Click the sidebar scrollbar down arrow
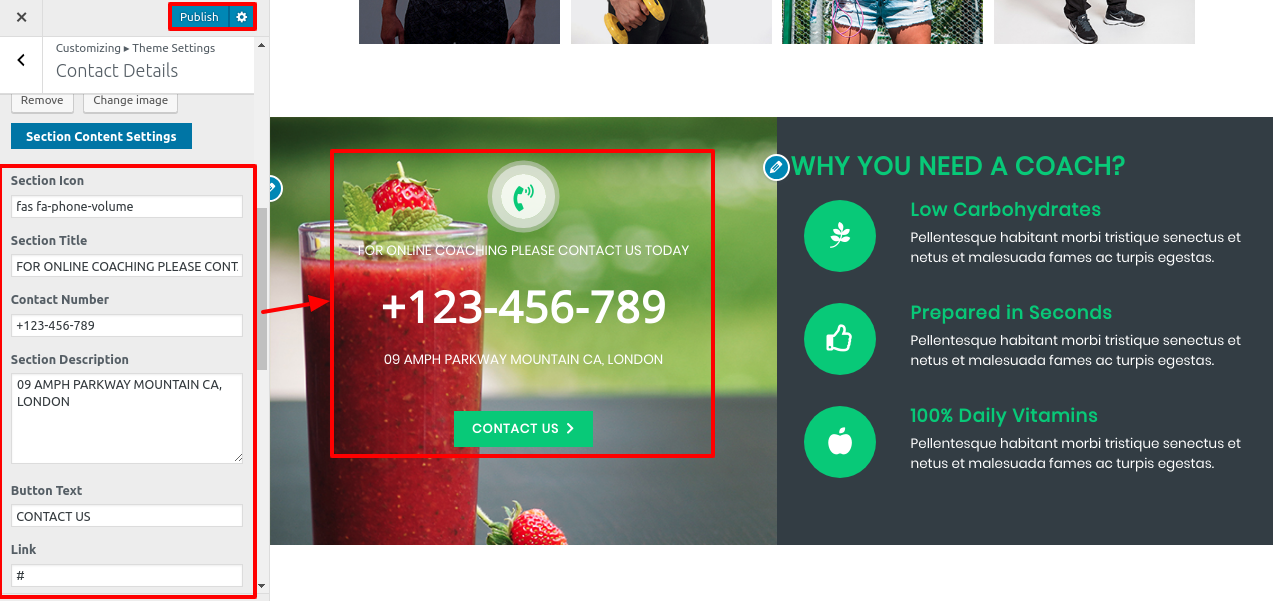The height and width of the screenshot is (601, 1273). [x=262, y=586]
